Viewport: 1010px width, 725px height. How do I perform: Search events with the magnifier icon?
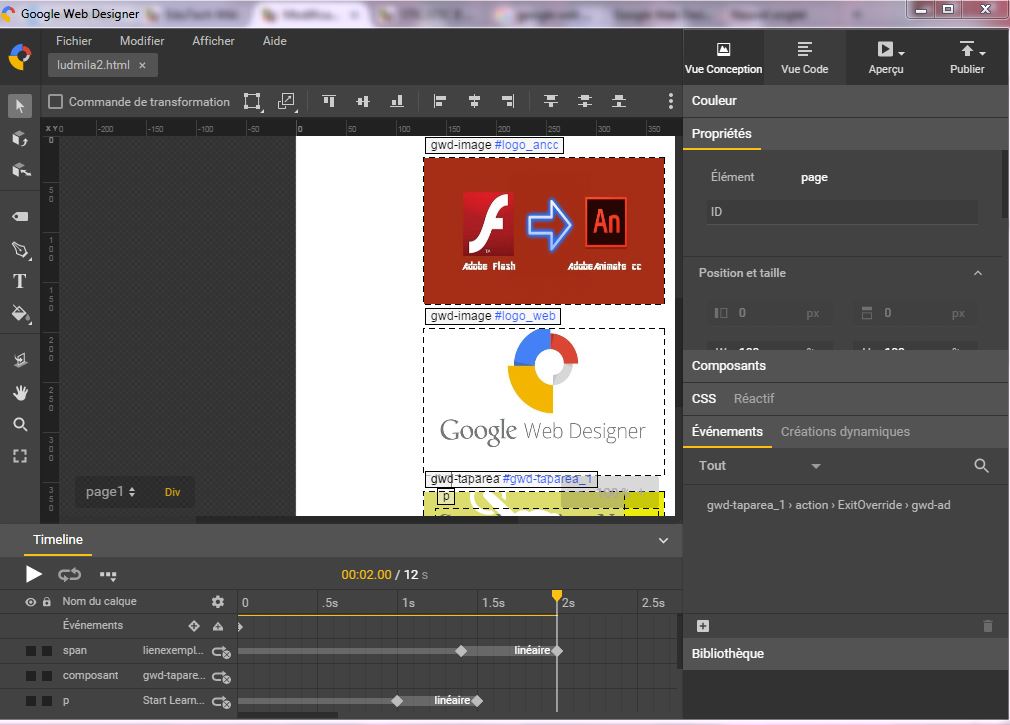(981, 466)
